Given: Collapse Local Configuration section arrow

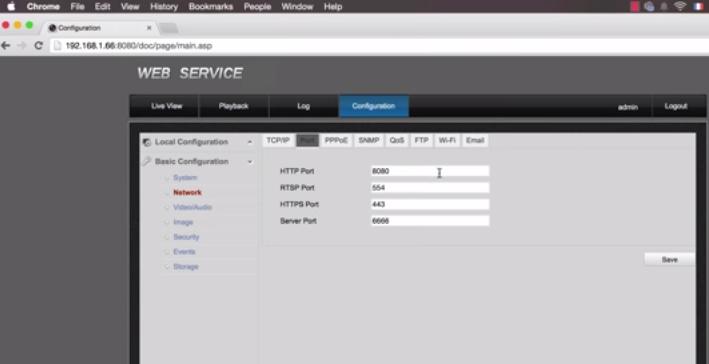Looking at the screenshot, I should pos(250,142).
